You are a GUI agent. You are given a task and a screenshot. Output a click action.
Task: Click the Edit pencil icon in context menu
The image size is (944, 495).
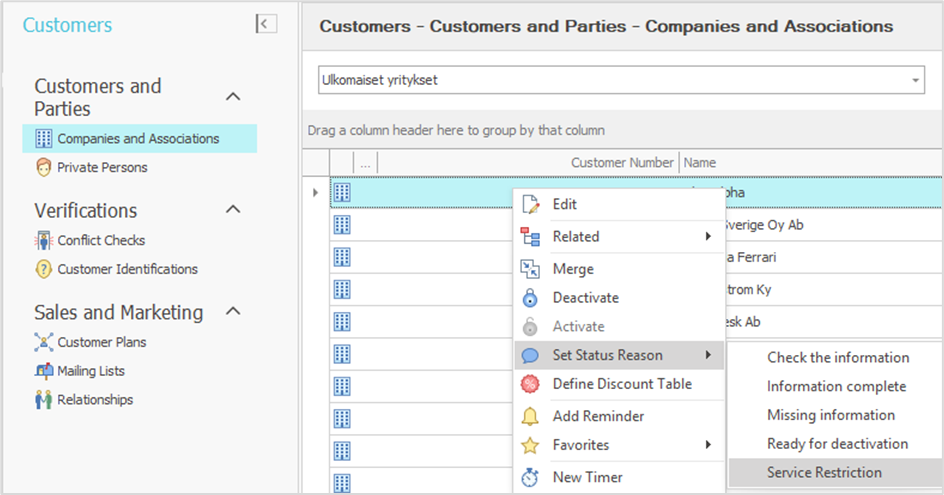tap(530, 205)
